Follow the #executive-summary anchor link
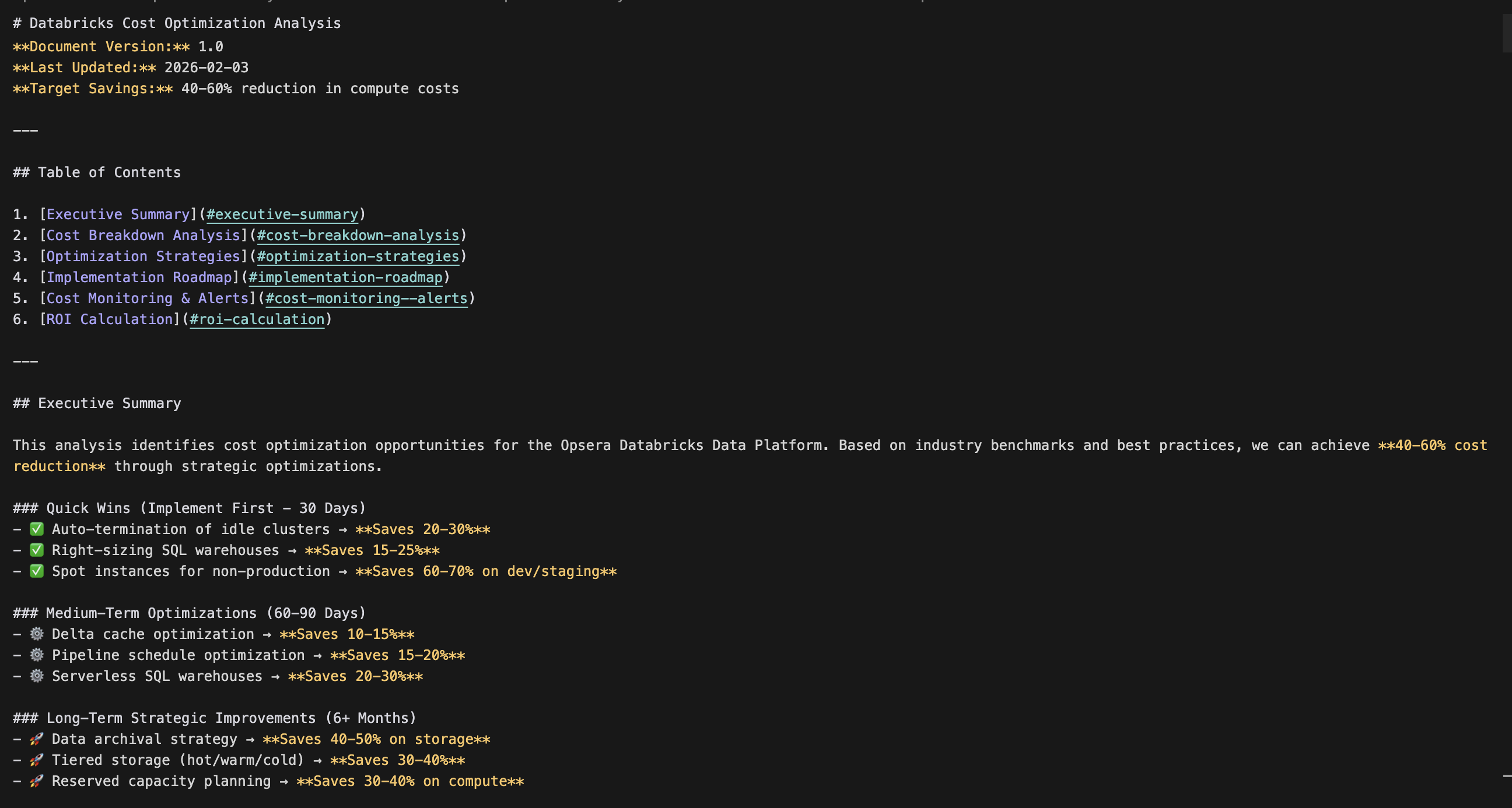Viewport: 1512px width, 808px height. tap(282, 215)
